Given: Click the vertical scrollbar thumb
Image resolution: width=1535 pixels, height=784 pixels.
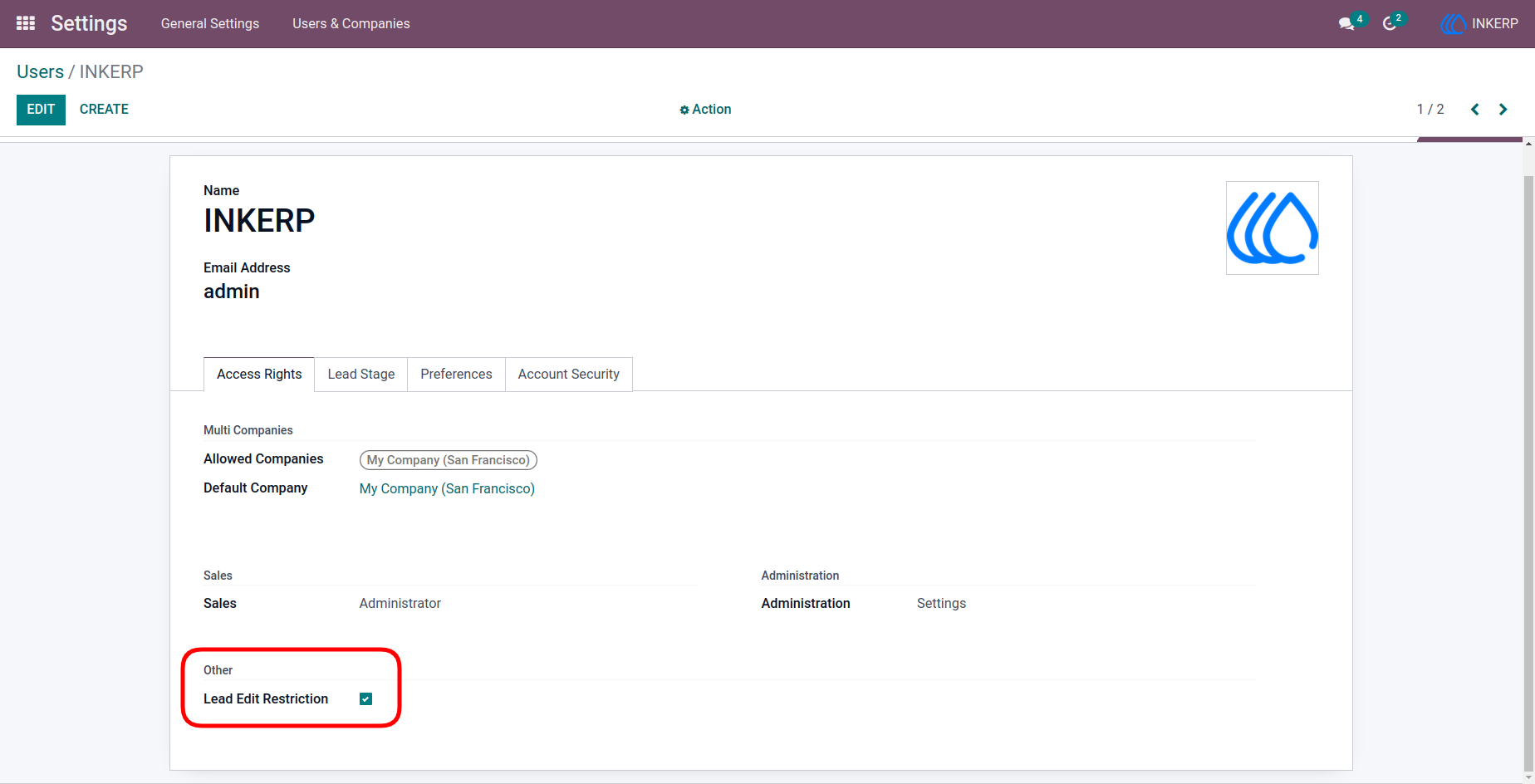Looking at the screenshot, I should pyautogui.click(x=1528, y=473).
